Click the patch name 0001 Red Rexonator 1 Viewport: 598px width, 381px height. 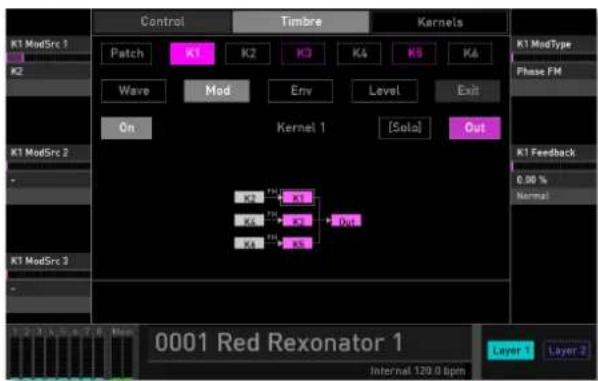[278, 342]
